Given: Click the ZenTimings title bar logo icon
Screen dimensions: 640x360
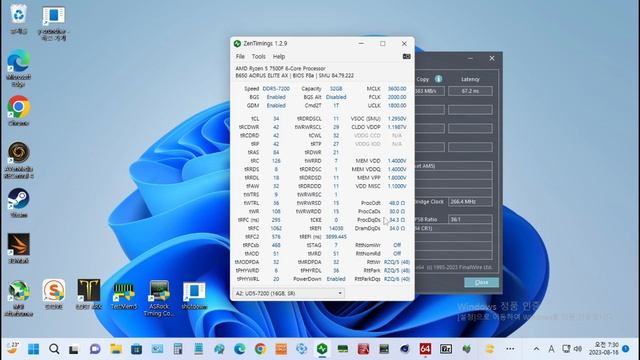Looking at the screenshot, I should coord(237,44).
